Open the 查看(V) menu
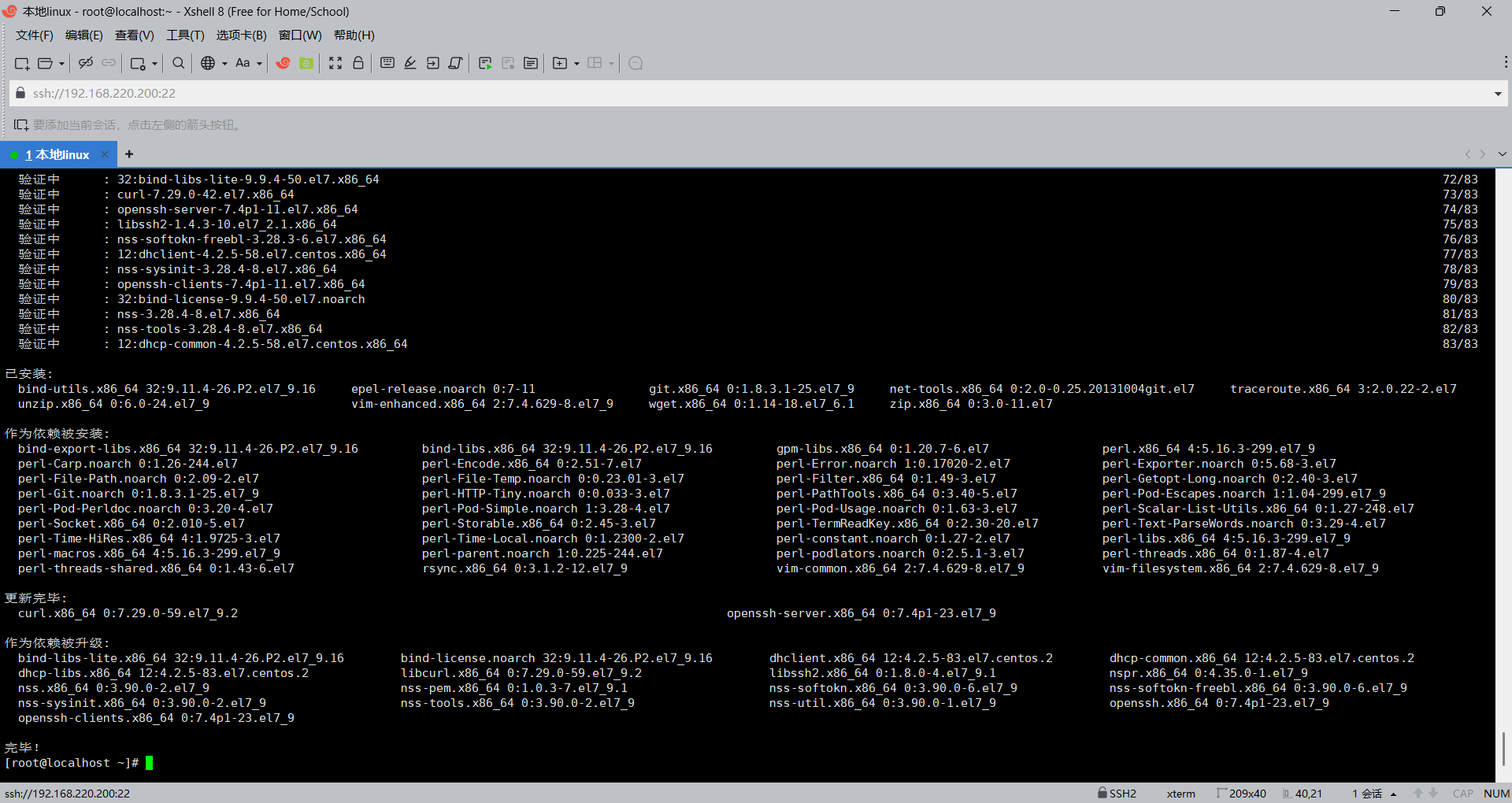This screenshot has width=1512, height=803. point(135,35)
